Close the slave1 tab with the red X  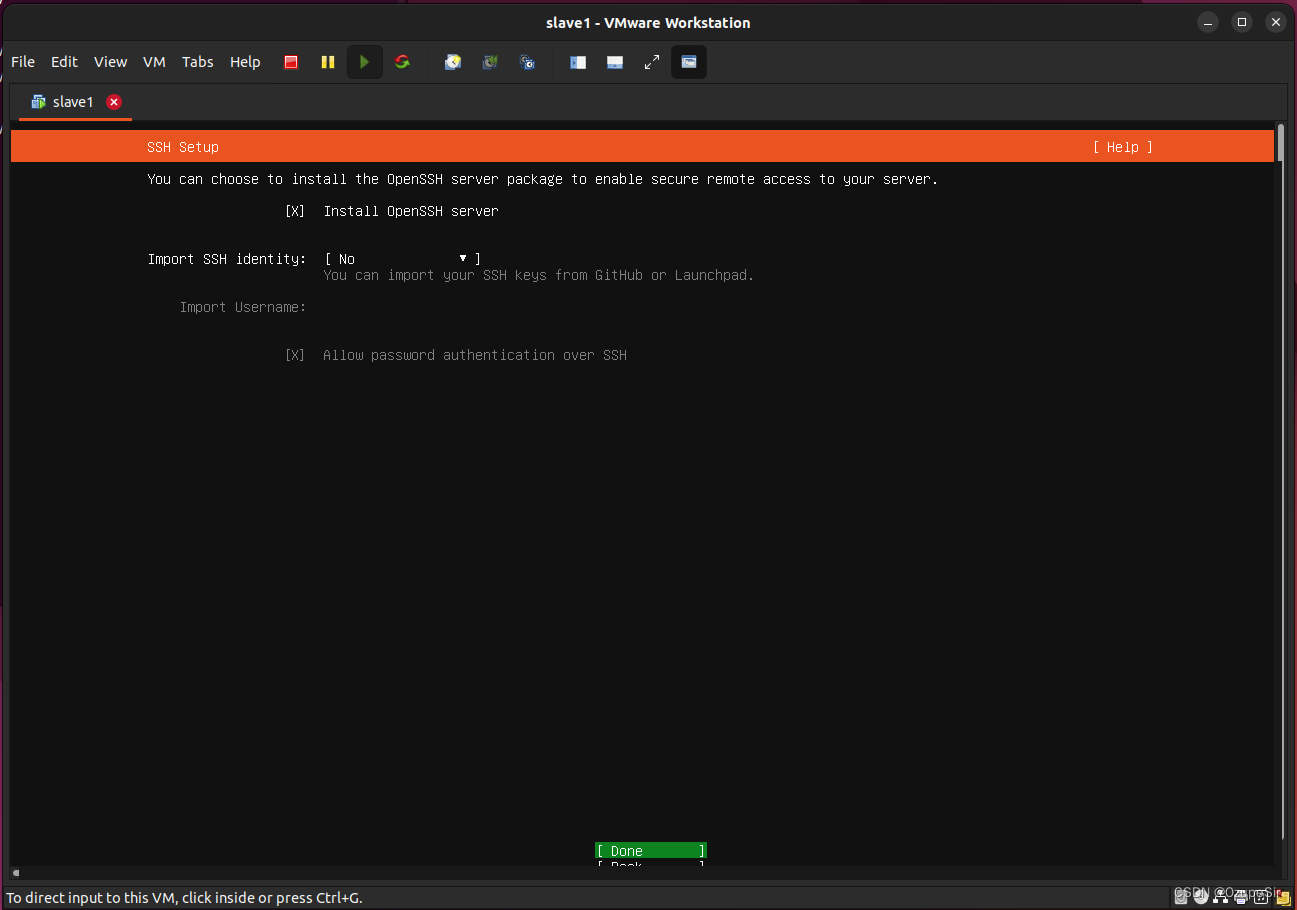click(114, 102)
